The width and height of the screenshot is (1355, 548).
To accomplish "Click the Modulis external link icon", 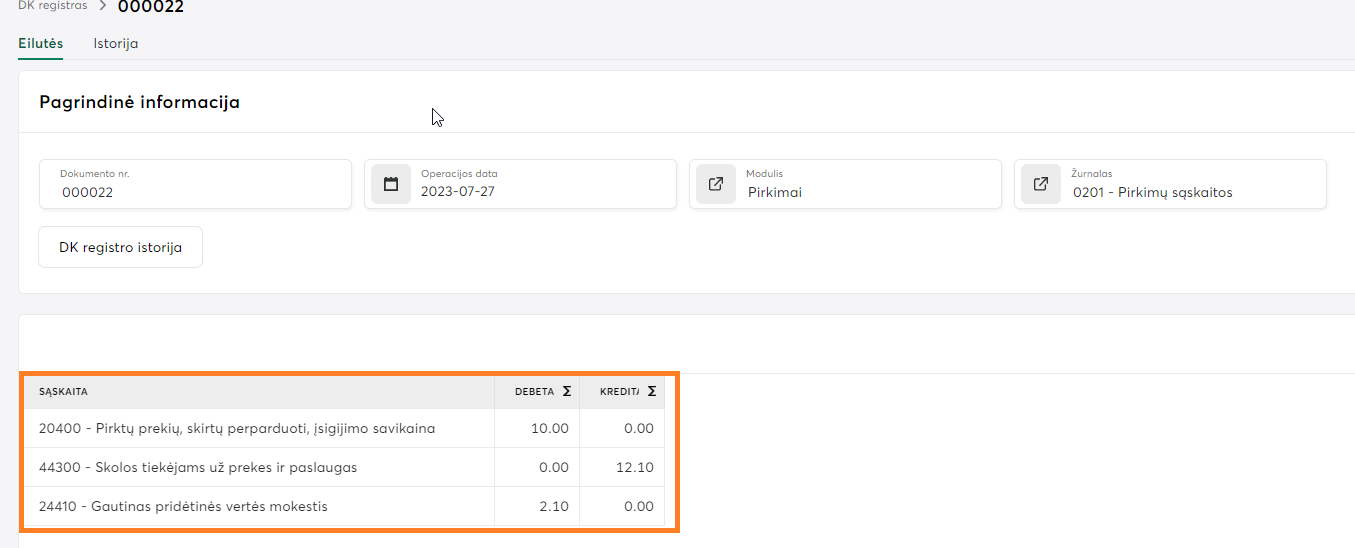I will 716,184.
